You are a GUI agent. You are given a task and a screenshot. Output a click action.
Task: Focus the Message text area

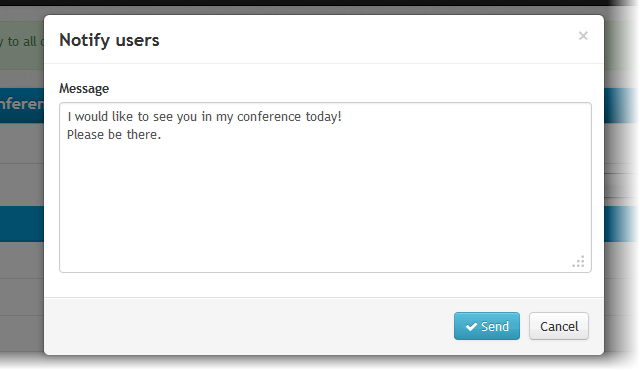point(325,188)
